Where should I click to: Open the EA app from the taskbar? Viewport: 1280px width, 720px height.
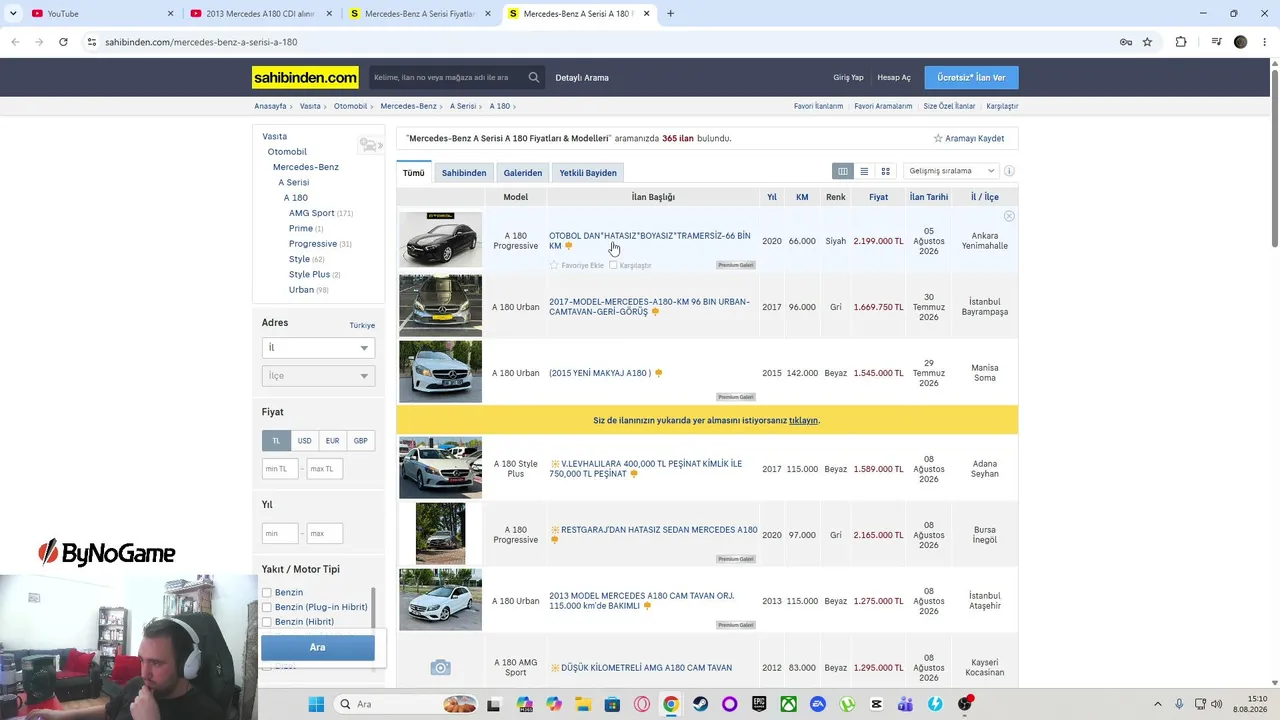[818, 704]
